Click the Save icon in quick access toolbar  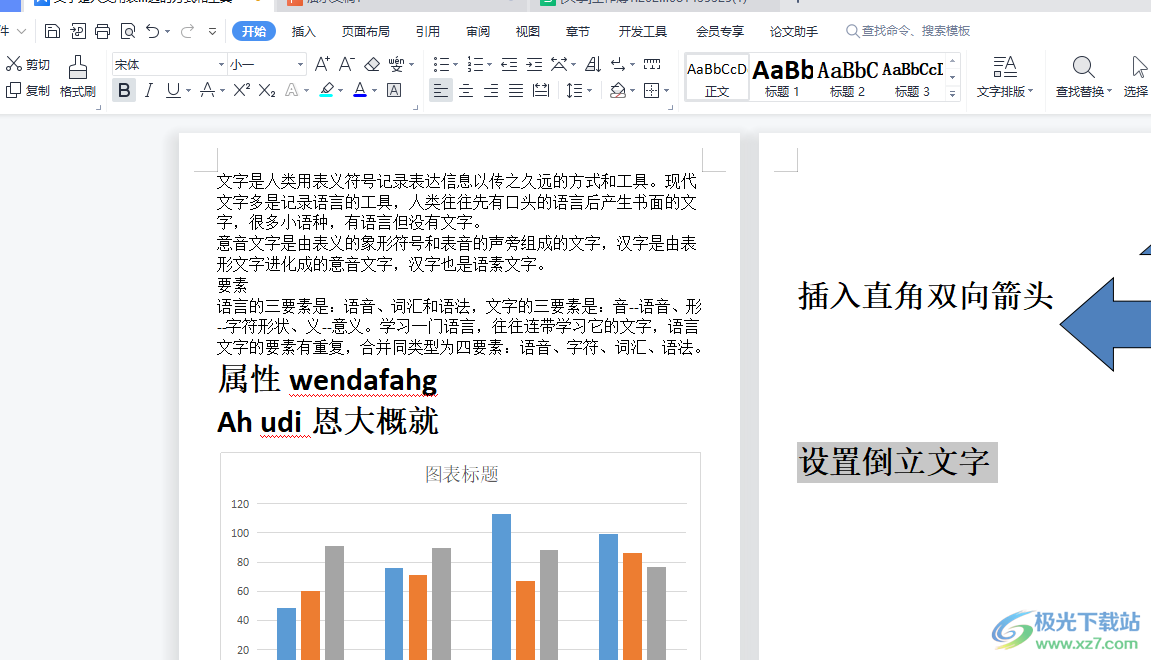pos(52,31)
